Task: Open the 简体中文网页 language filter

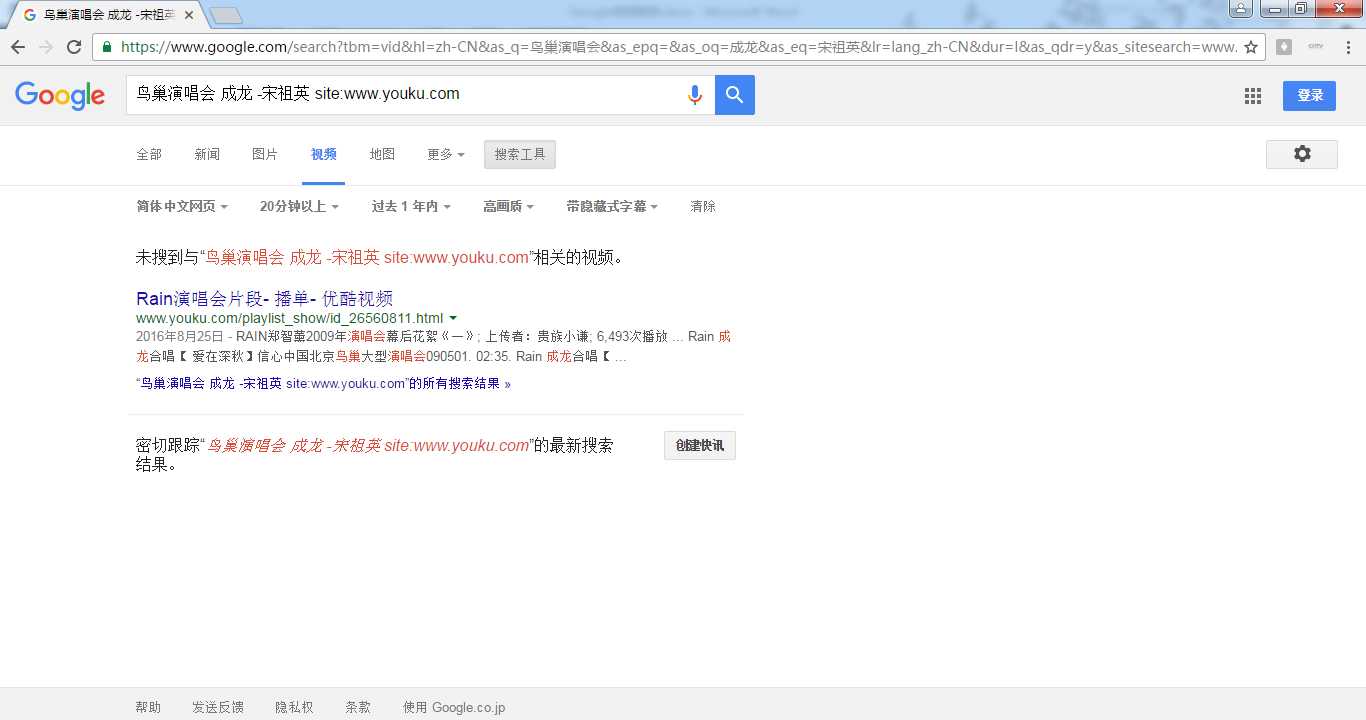Action: coord(182,206)
